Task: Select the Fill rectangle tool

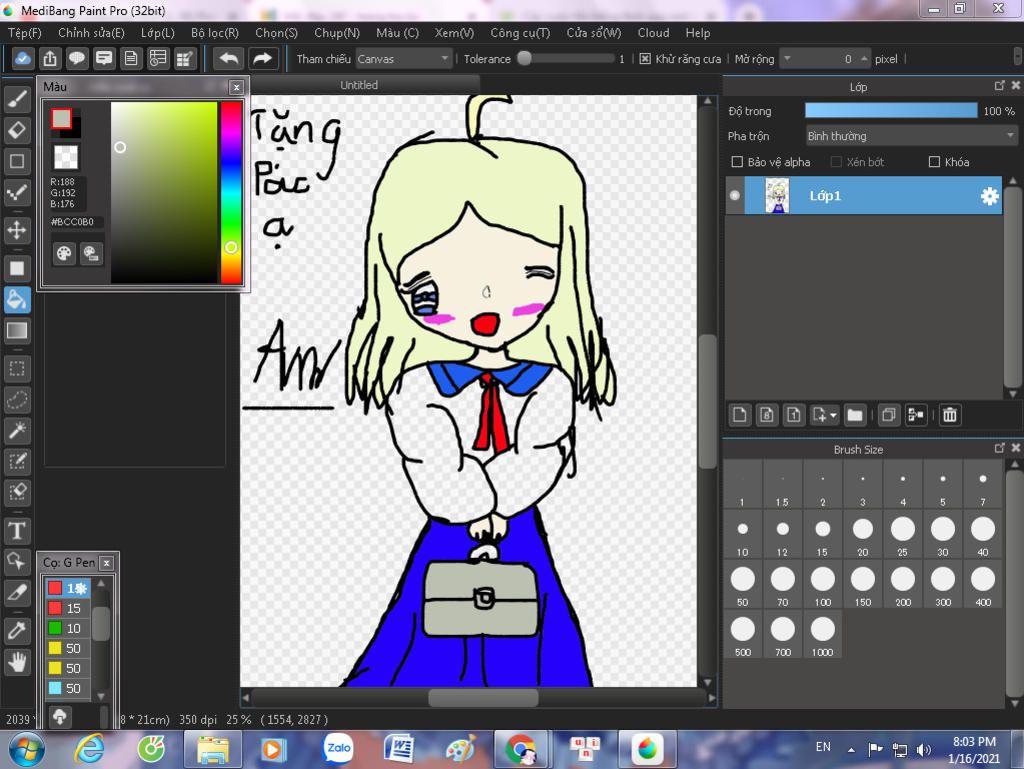Action: coord(17,268)
